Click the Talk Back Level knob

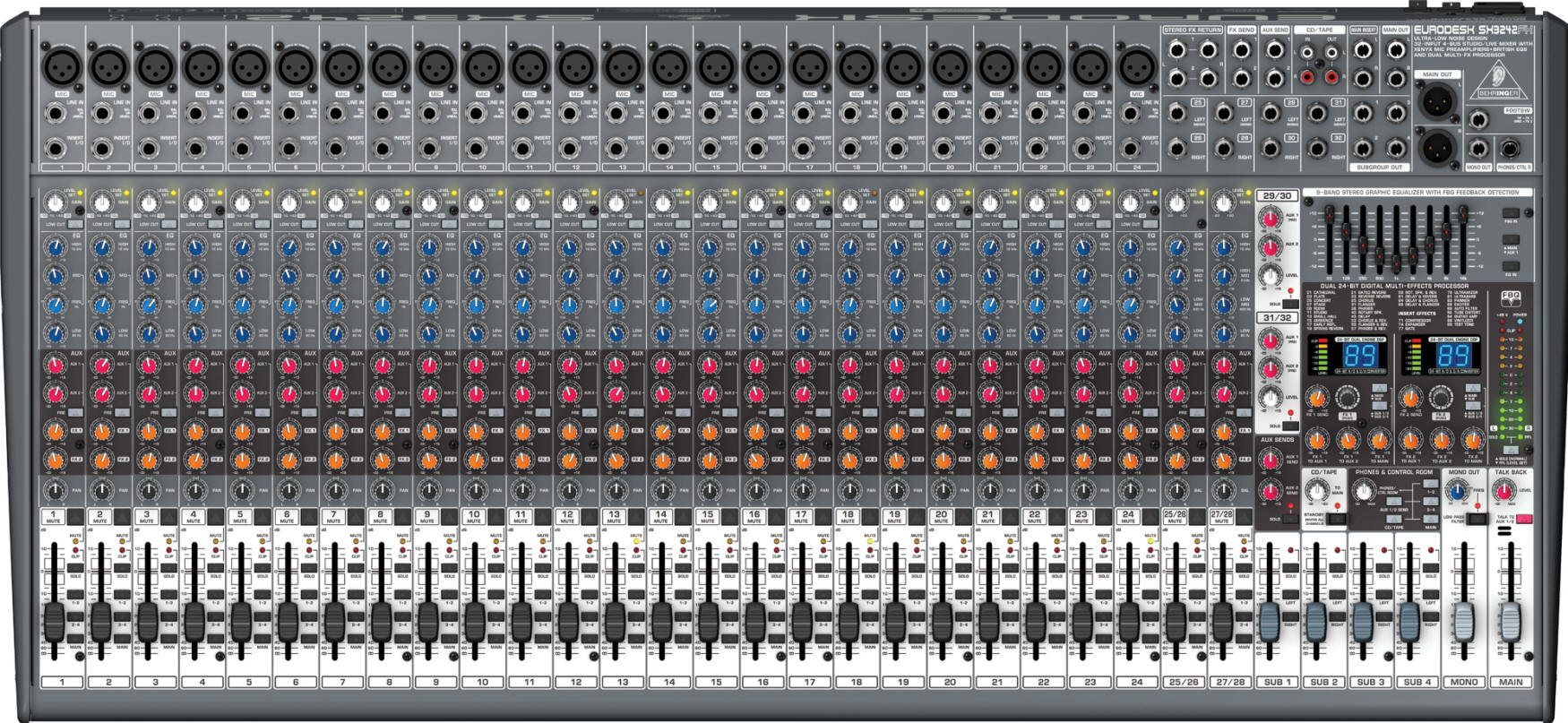point(1503,490)
